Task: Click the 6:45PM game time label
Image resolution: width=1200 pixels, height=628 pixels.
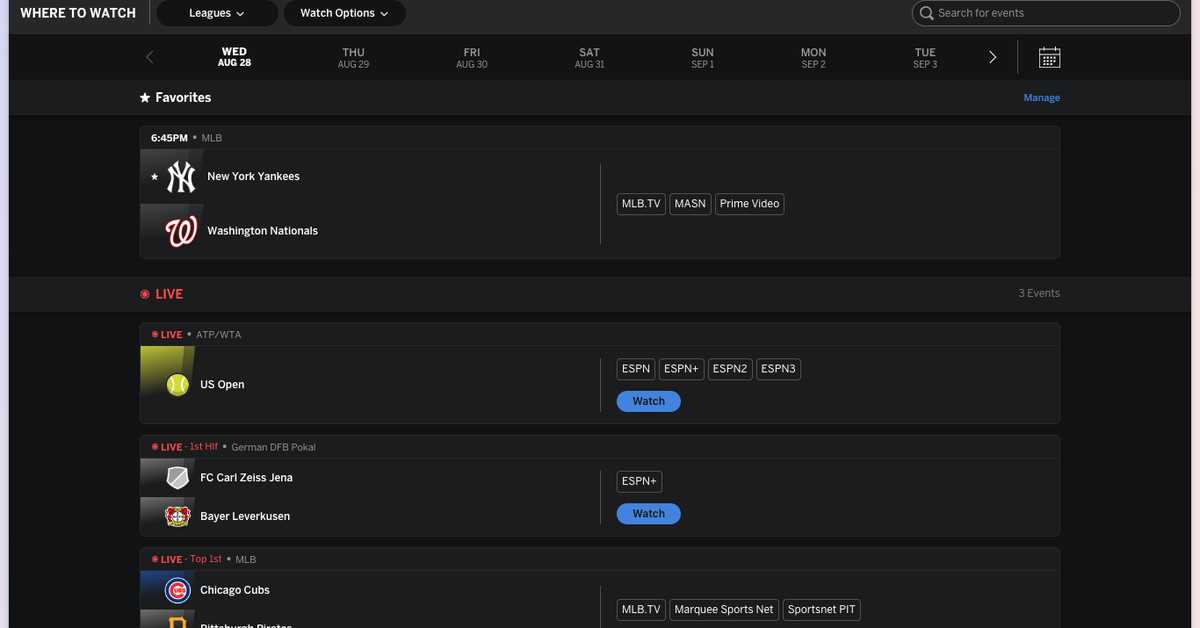Action: point(169,138)
